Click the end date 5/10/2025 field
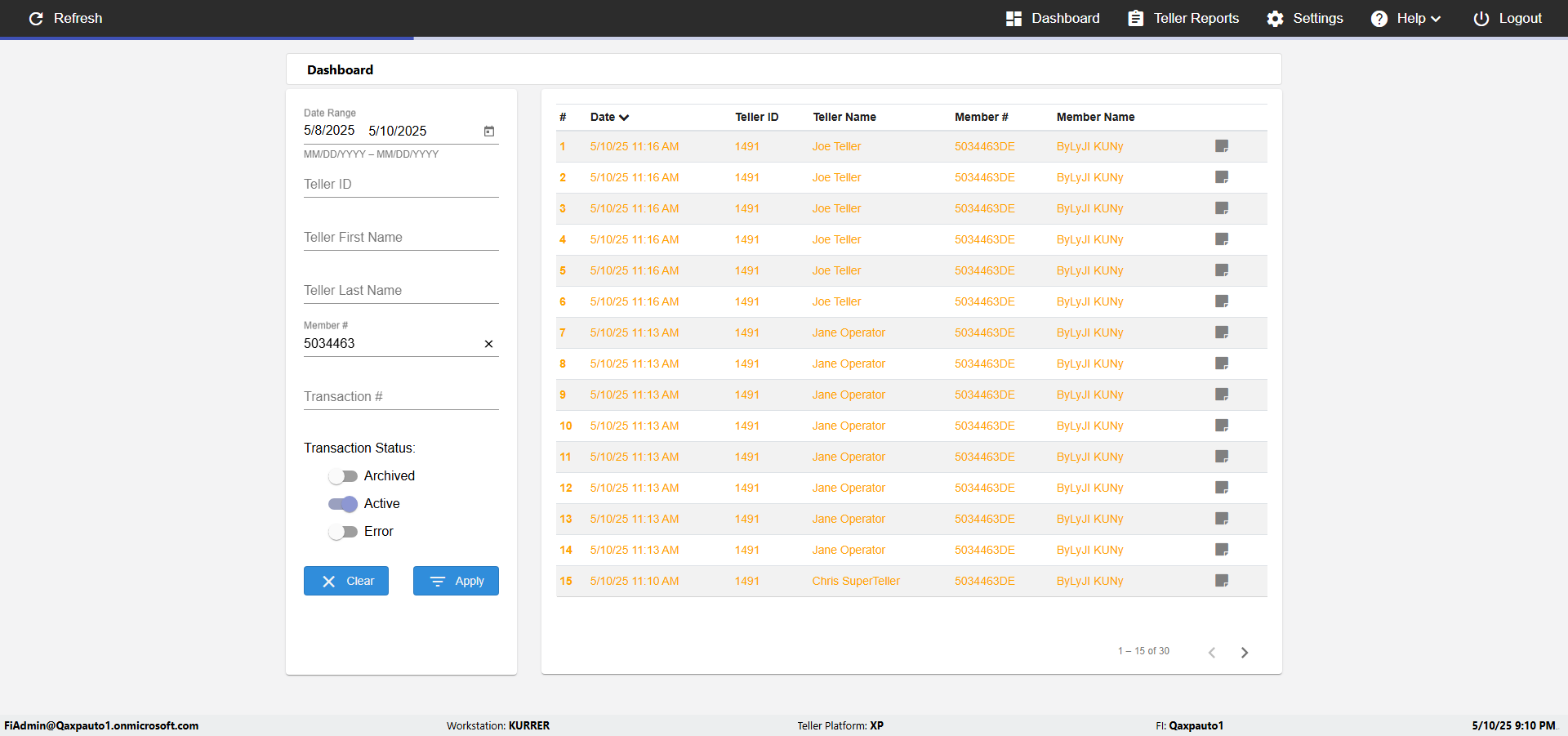Screen dimensions: 1568x736 397,131
